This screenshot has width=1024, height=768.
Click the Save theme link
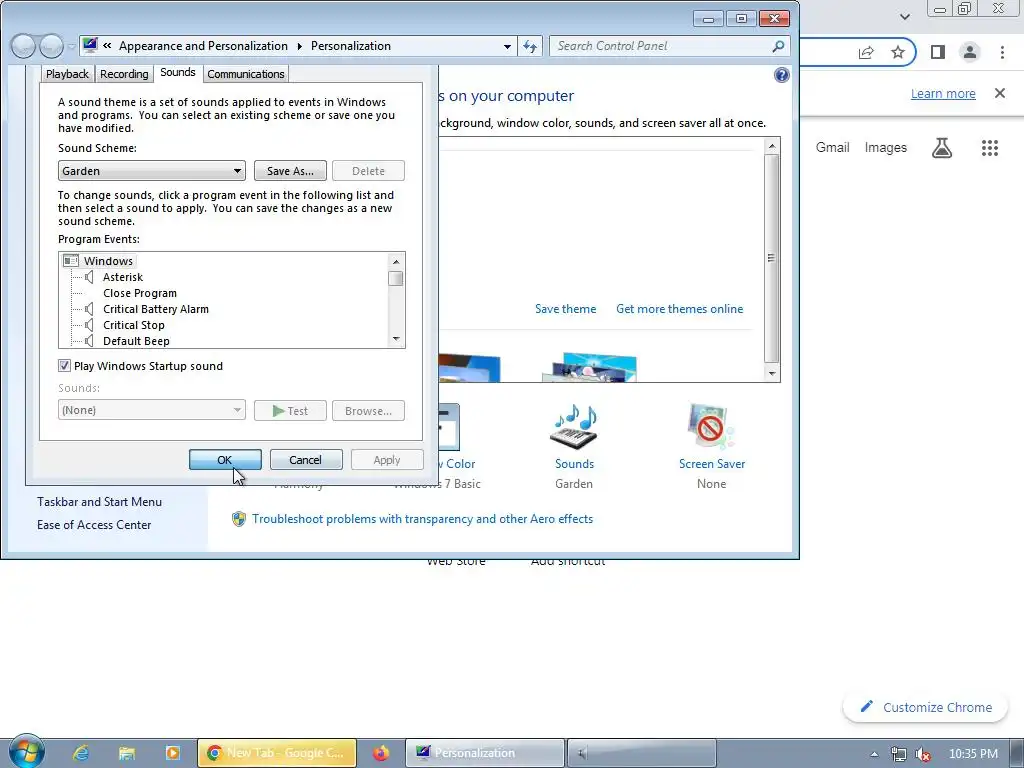pyautogui.click(x=566, y=309)
